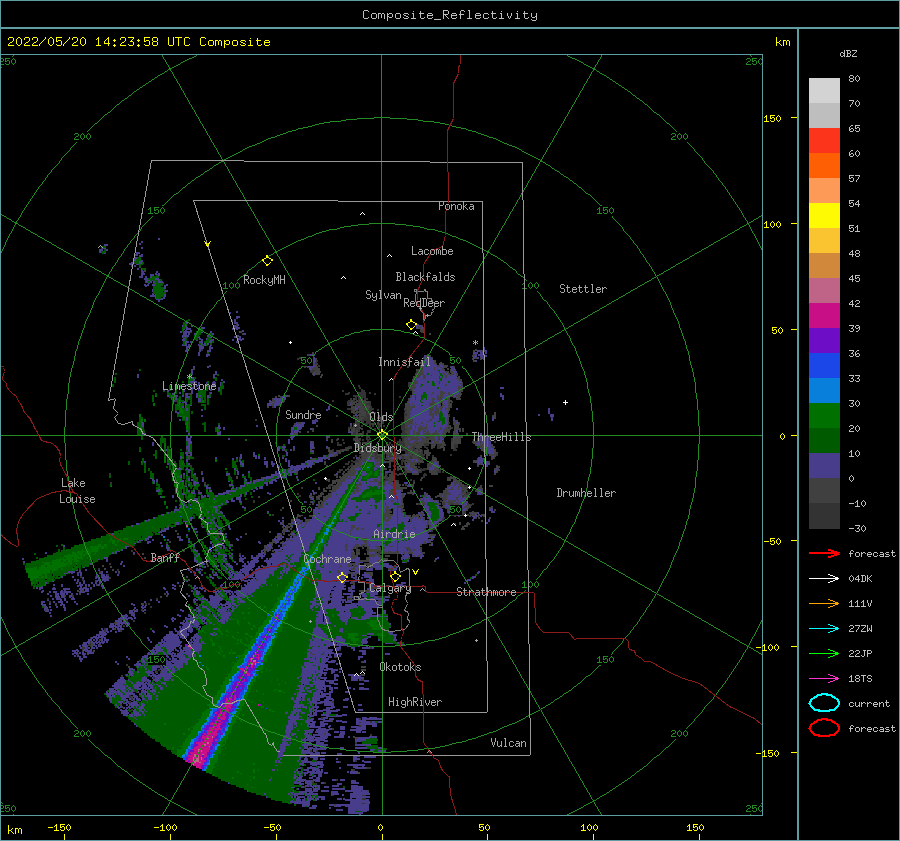
Task: Select the Calgary label
Action: coord(390,588)
